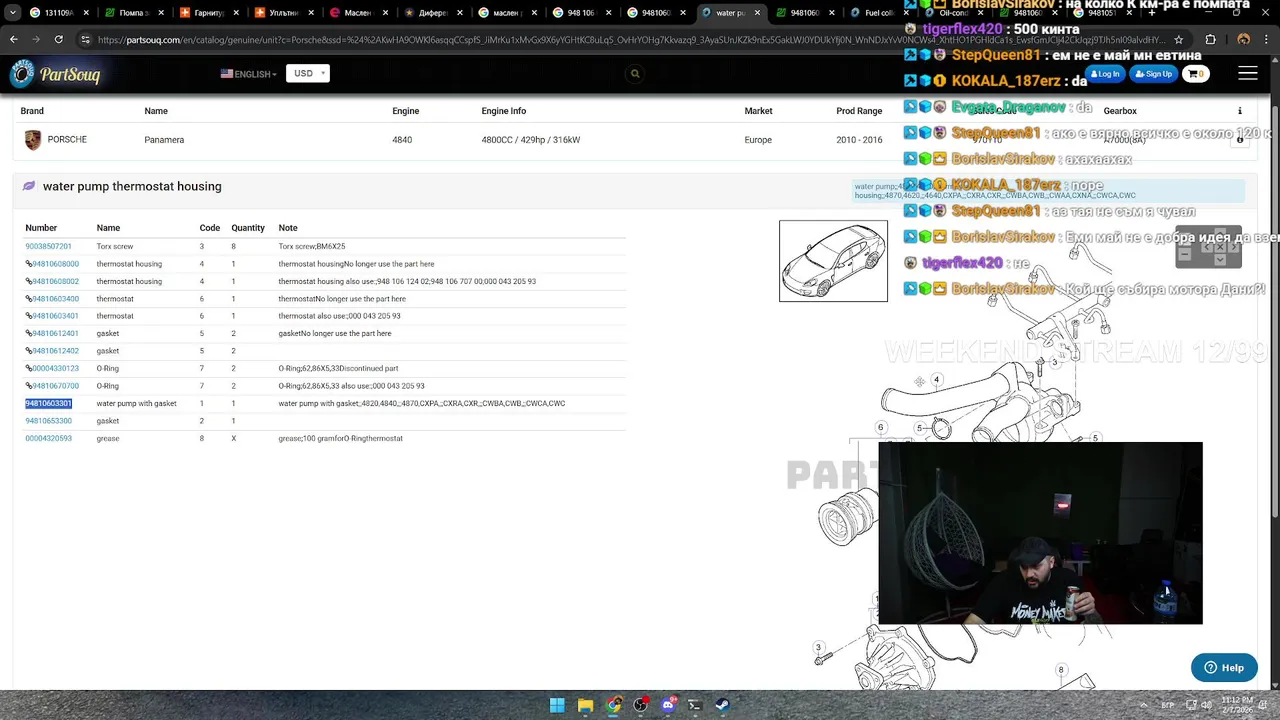1280x720 pixels.
Task: Click the Log In button
Action: [1105, 74]
